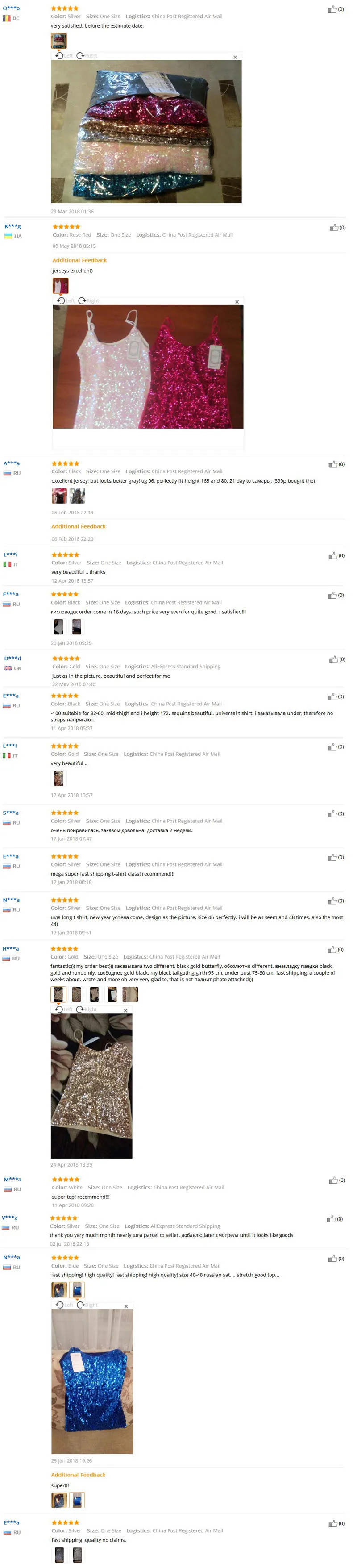Open first thumbnail in A***a's Black review

pos(59,496)
